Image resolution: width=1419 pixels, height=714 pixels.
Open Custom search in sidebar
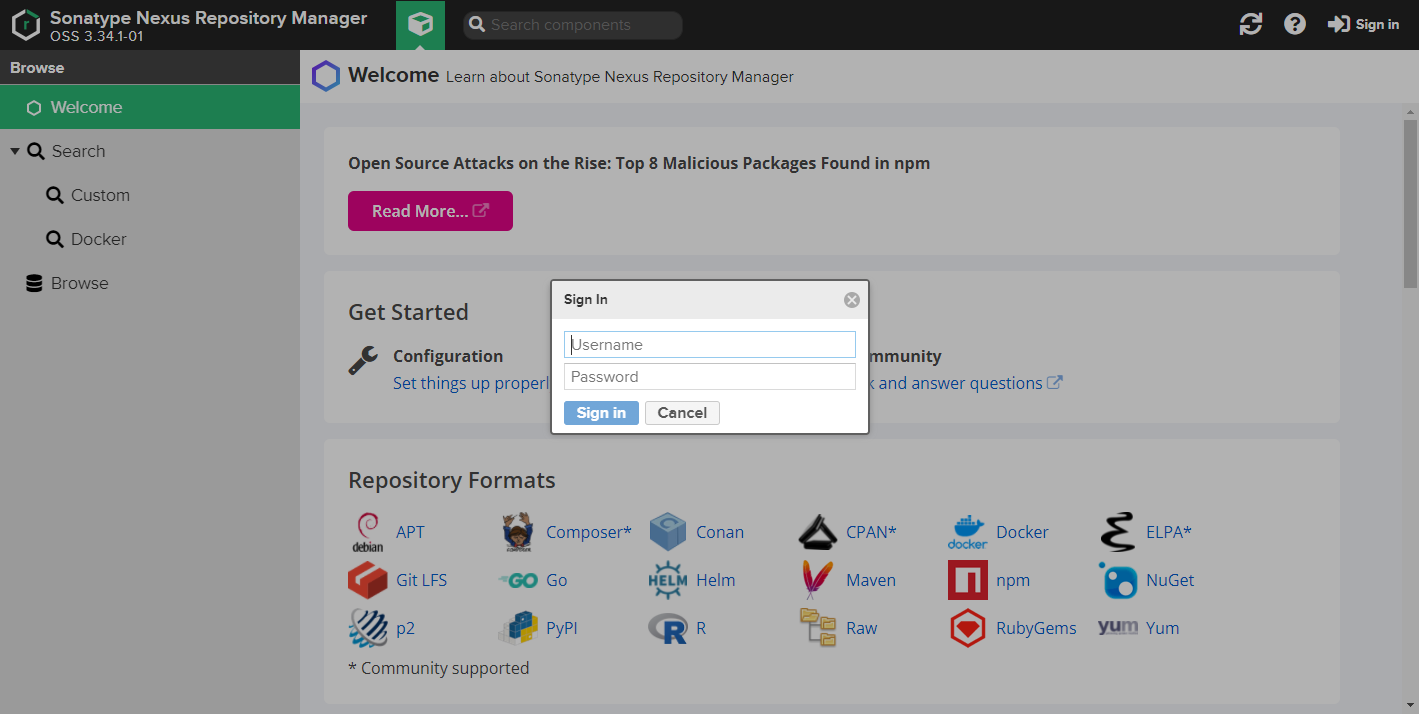coord(100,195)
